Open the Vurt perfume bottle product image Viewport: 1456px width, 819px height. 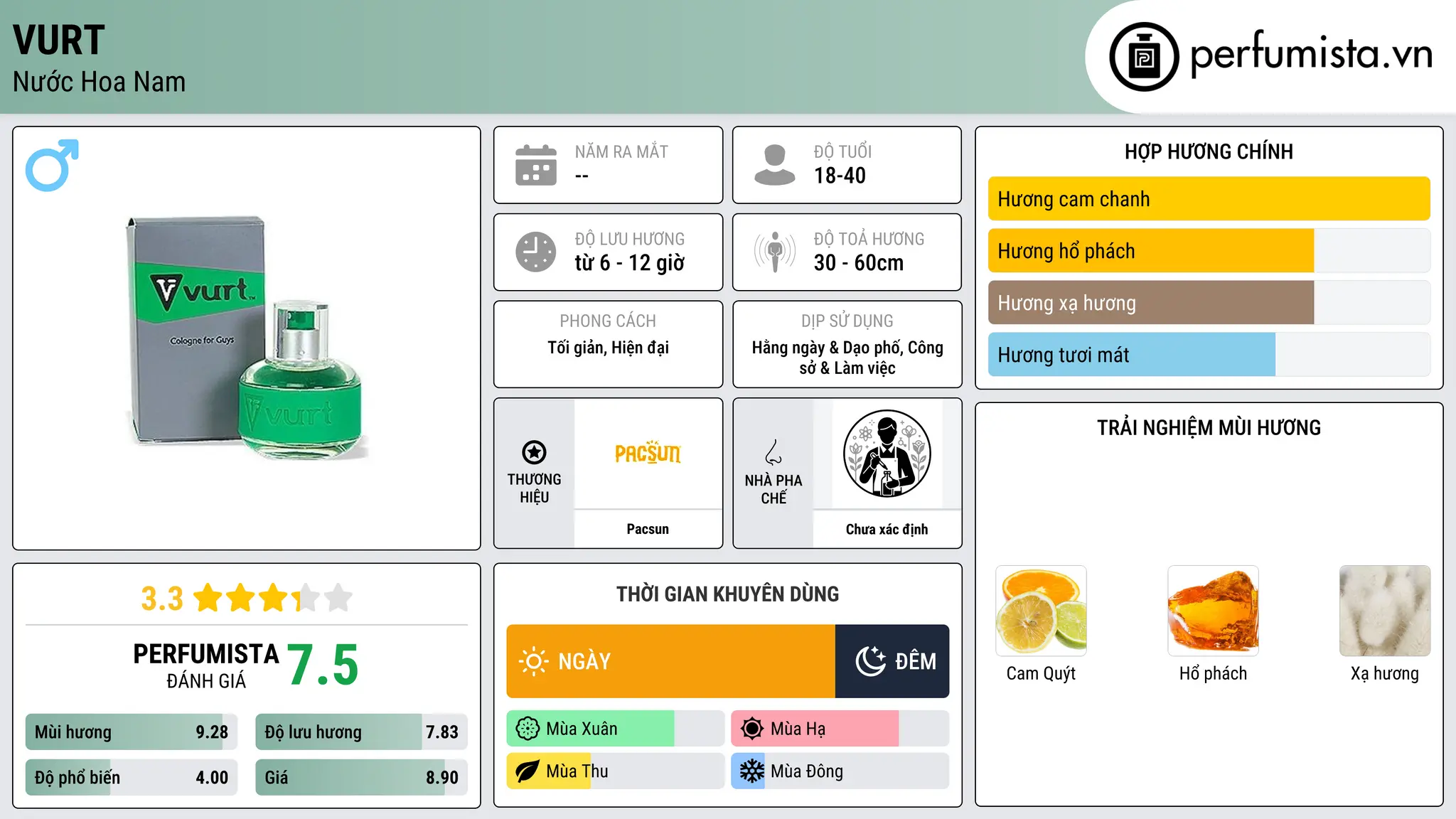(247, 338)
